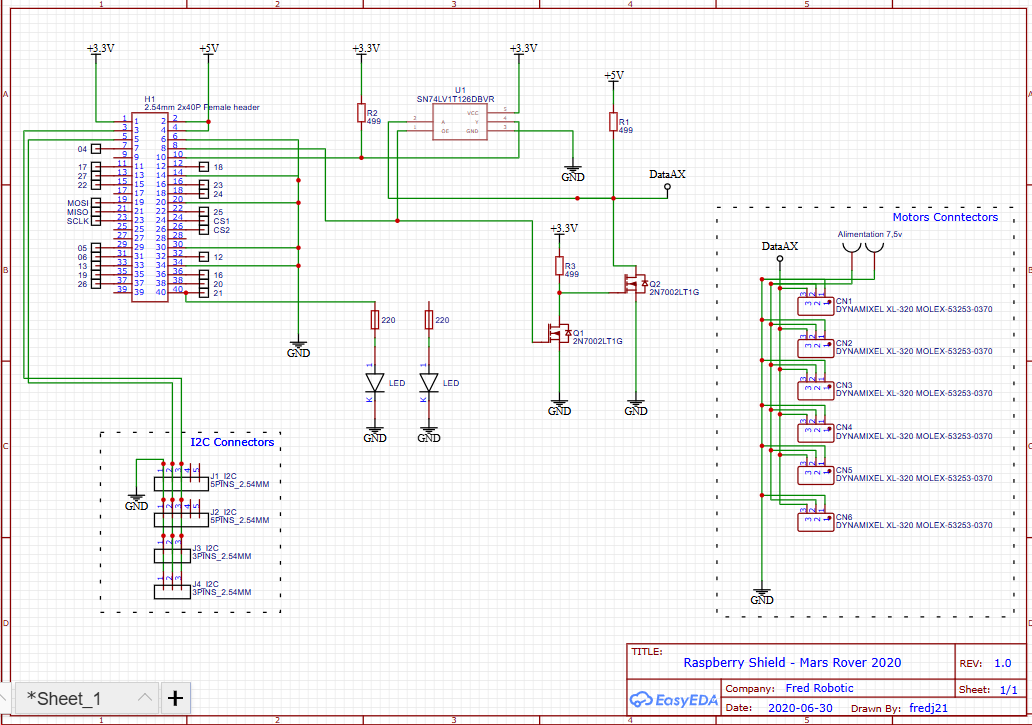This screenshot has height=725, width=1032.
Task: Select connector CN2 Dynamixel XL-320
Action: coord(815,348)
